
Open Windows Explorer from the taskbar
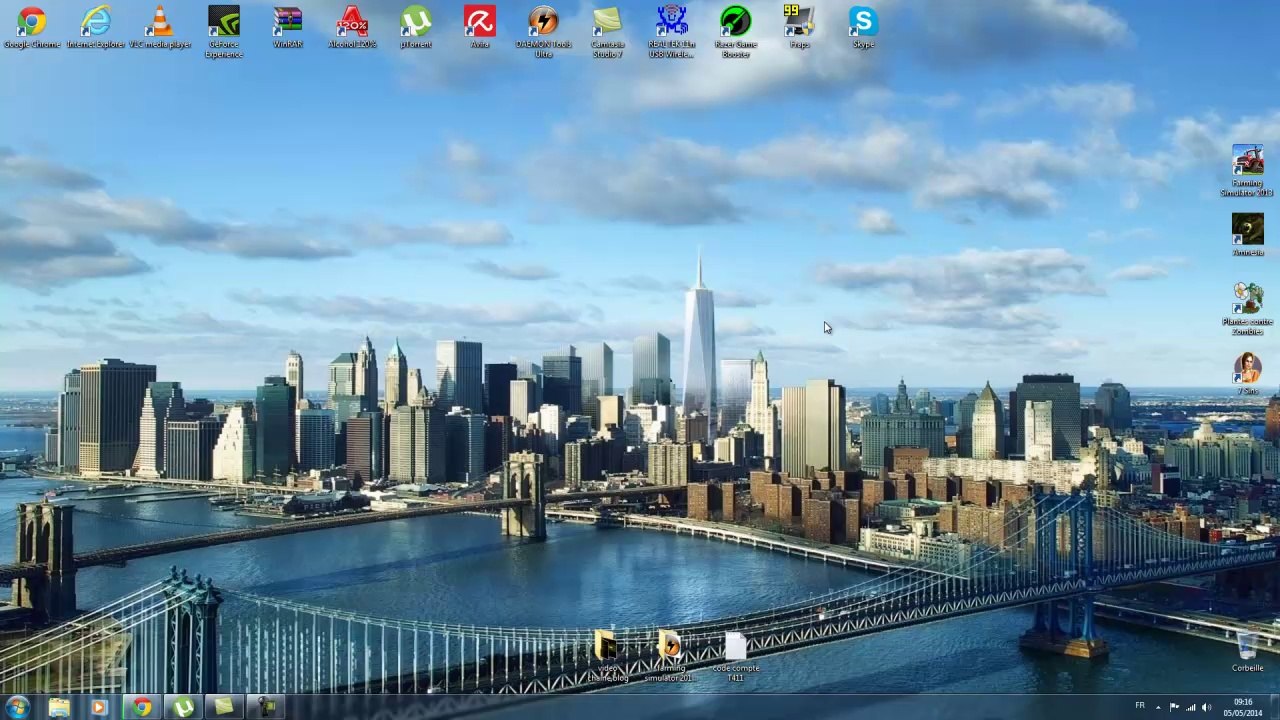click(59, 708)
